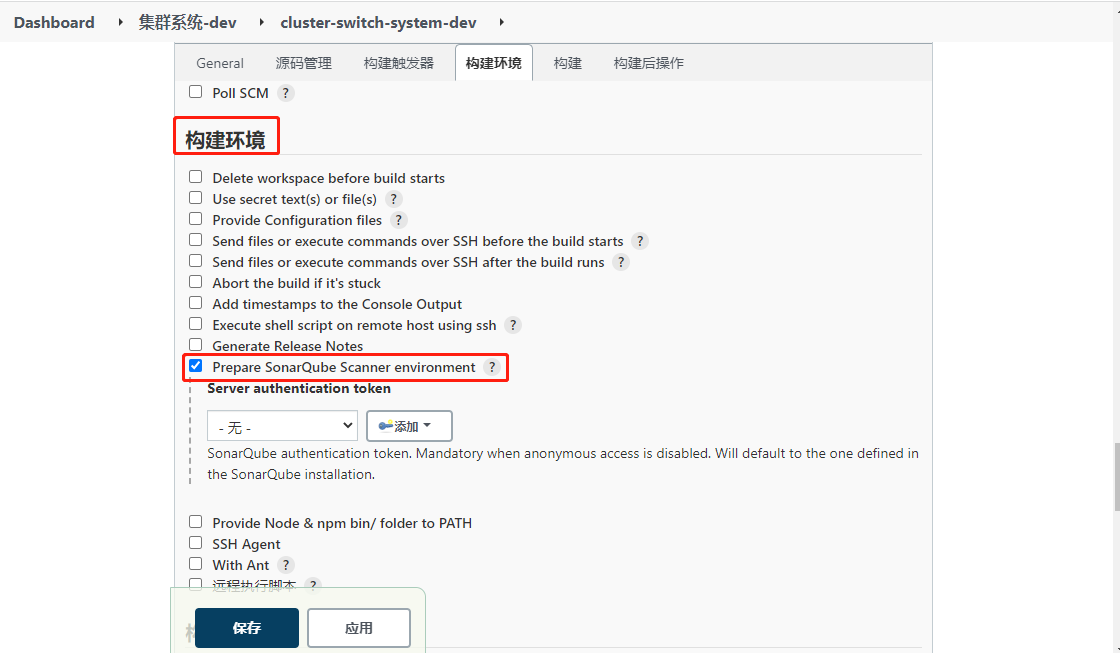
Task: Check Provide Node & npm bin/ folder to PATH
Action: point(195,522)
